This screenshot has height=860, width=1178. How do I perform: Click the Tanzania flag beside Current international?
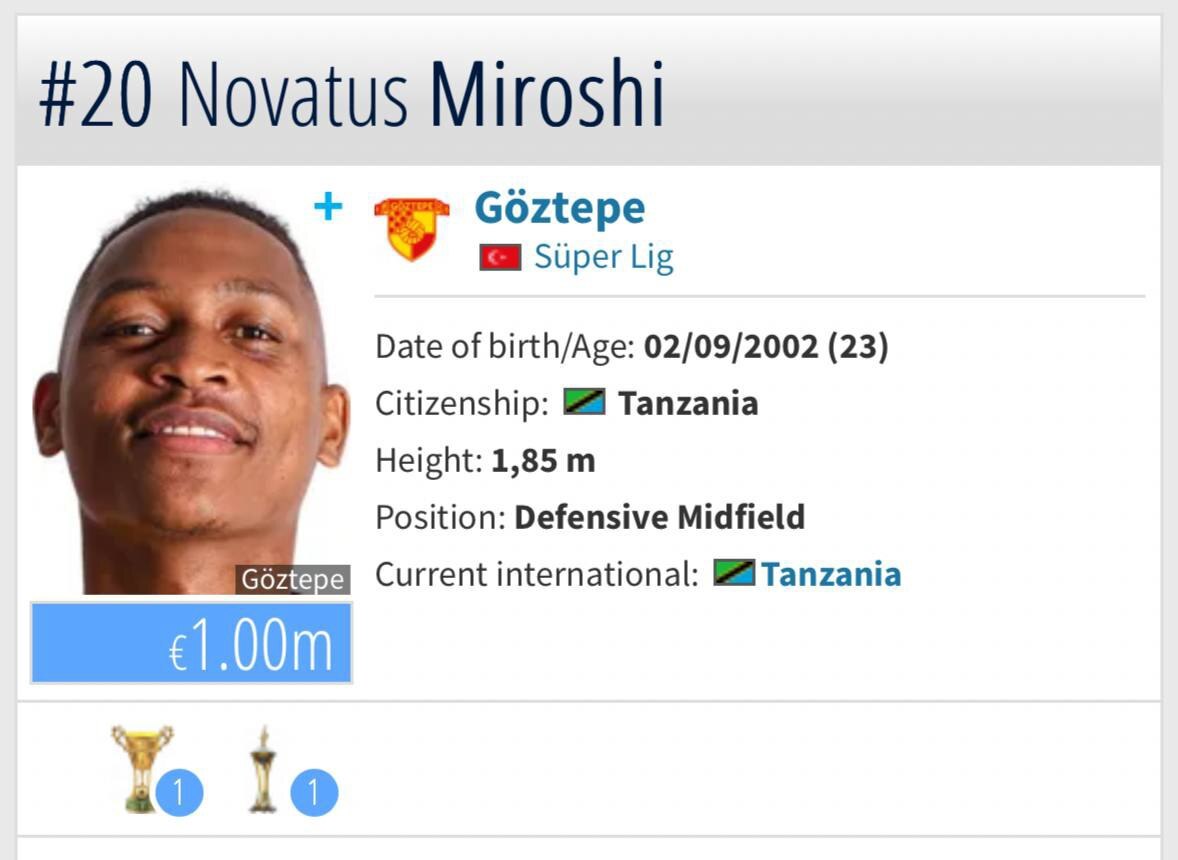733,574
